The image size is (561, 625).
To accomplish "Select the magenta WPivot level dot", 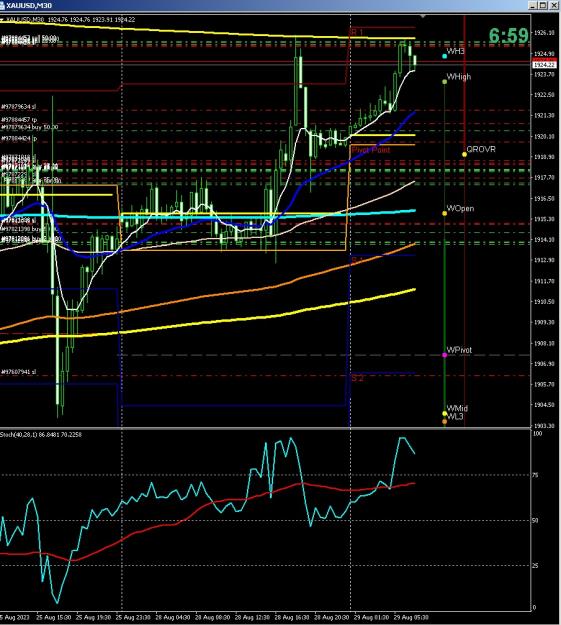I will coord(445,355).
